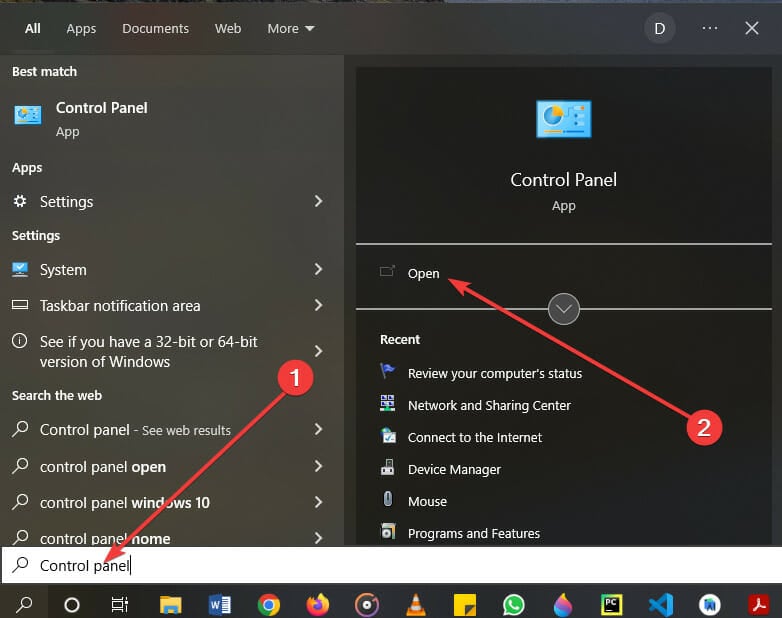
Task: Open Sticky Notes from the taskbar
Action: [465, 605]
